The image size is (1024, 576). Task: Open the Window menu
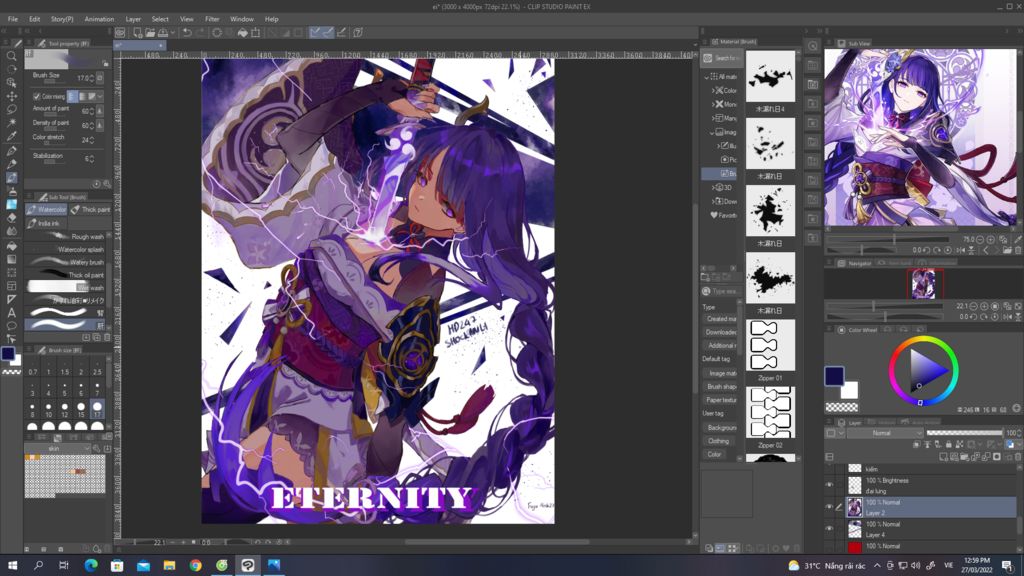tap(242, 19)
